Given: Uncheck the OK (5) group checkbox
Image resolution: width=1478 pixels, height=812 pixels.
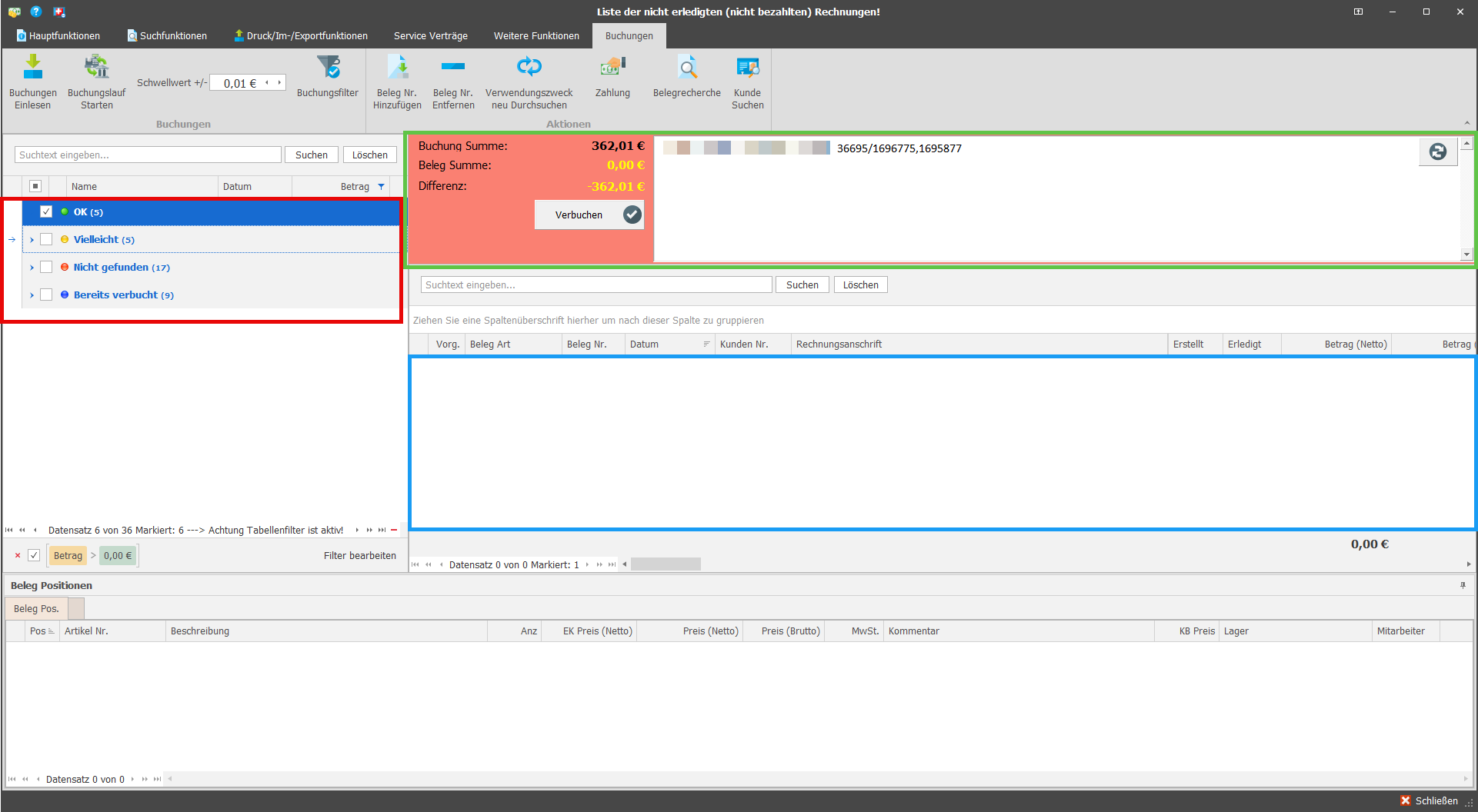Looking at the screenshot, I should 46,211.
